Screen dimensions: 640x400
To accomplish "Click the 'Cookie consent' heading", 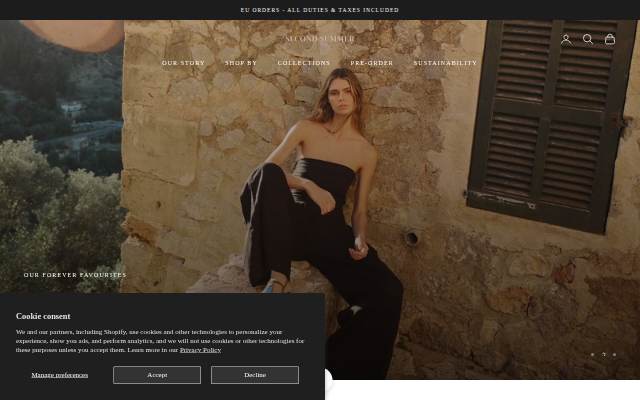I will click(43, 316).
